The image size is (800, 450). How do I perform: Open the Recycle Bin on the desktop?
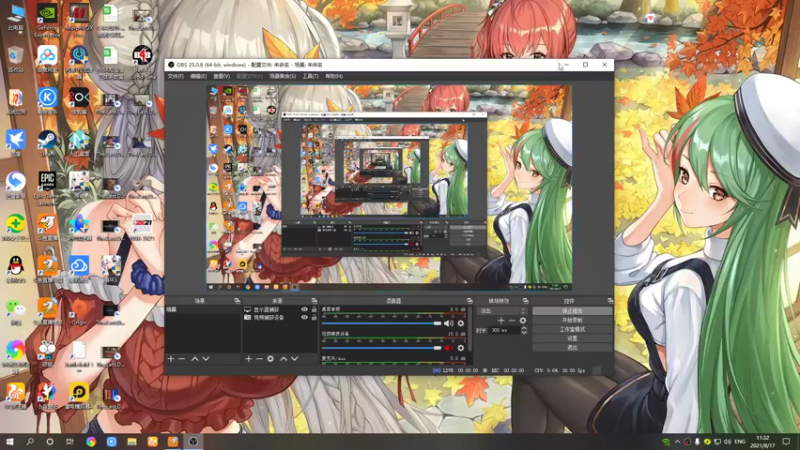pos(16,58)
